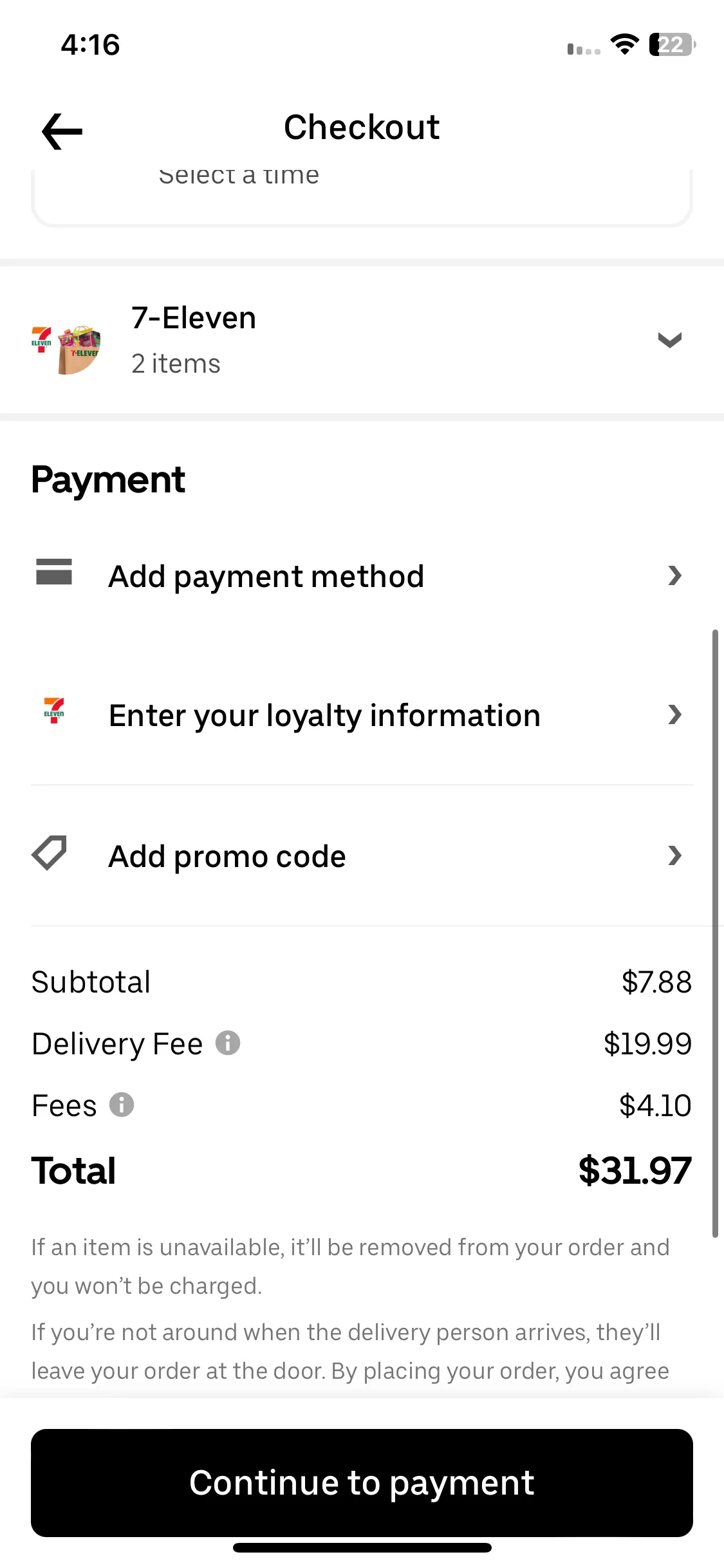
Task: Tap the battery status icon
Action: click(x=673, y=44)
